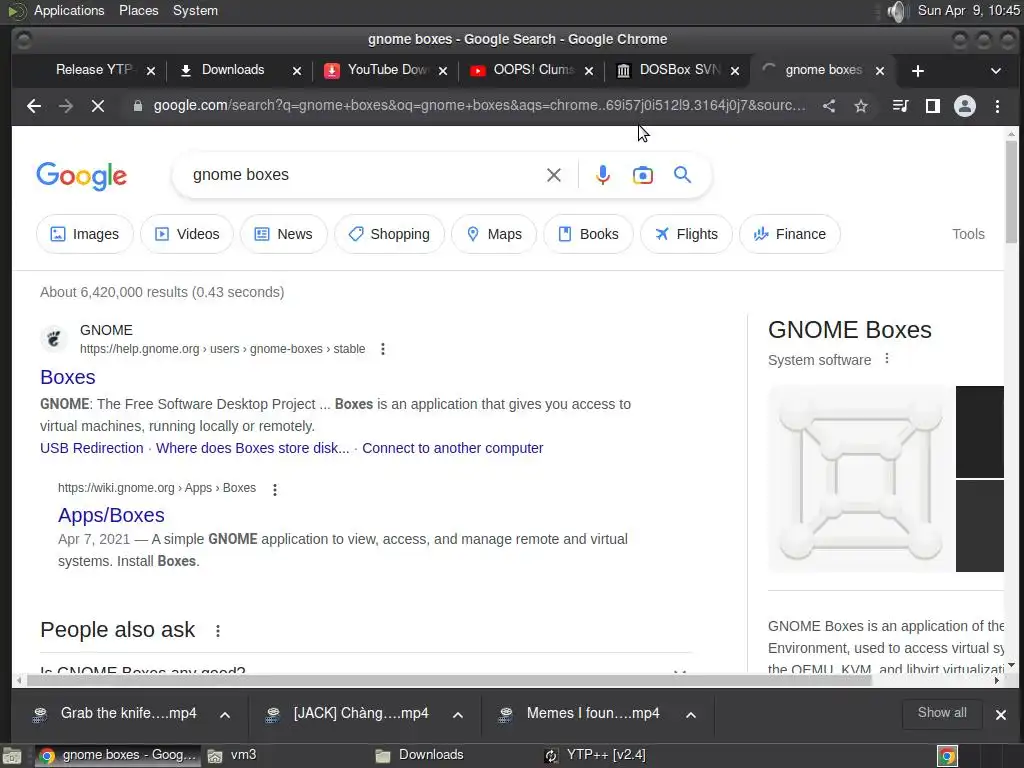Open a new tab with plus button
The image size is (1024, 768).
[x=918, y=71]
